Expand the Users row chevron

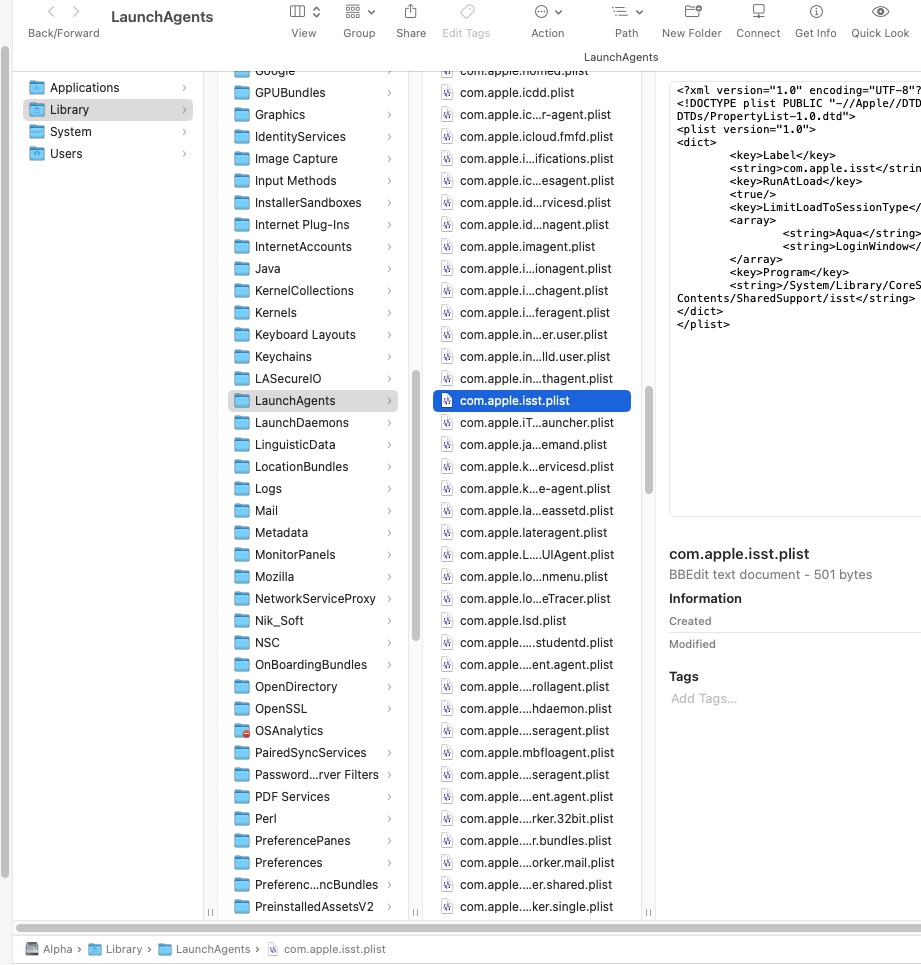pos(184,154)
